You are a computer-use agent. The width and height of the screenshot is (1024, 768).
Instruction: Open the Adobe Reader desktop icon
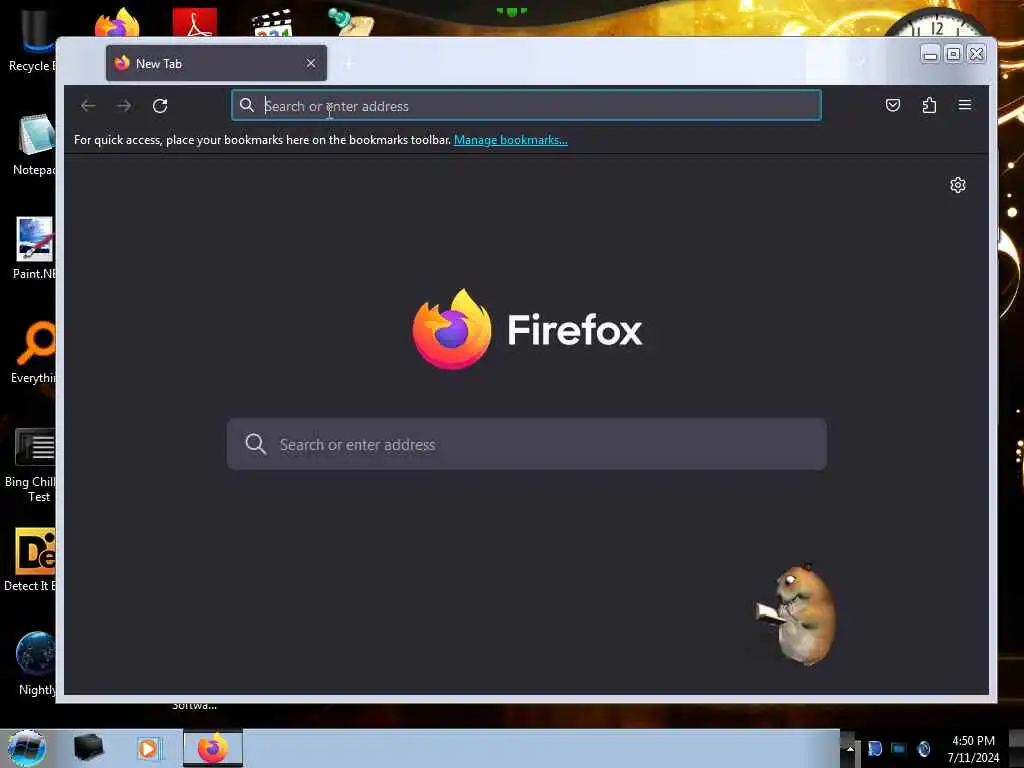(195, 23)
